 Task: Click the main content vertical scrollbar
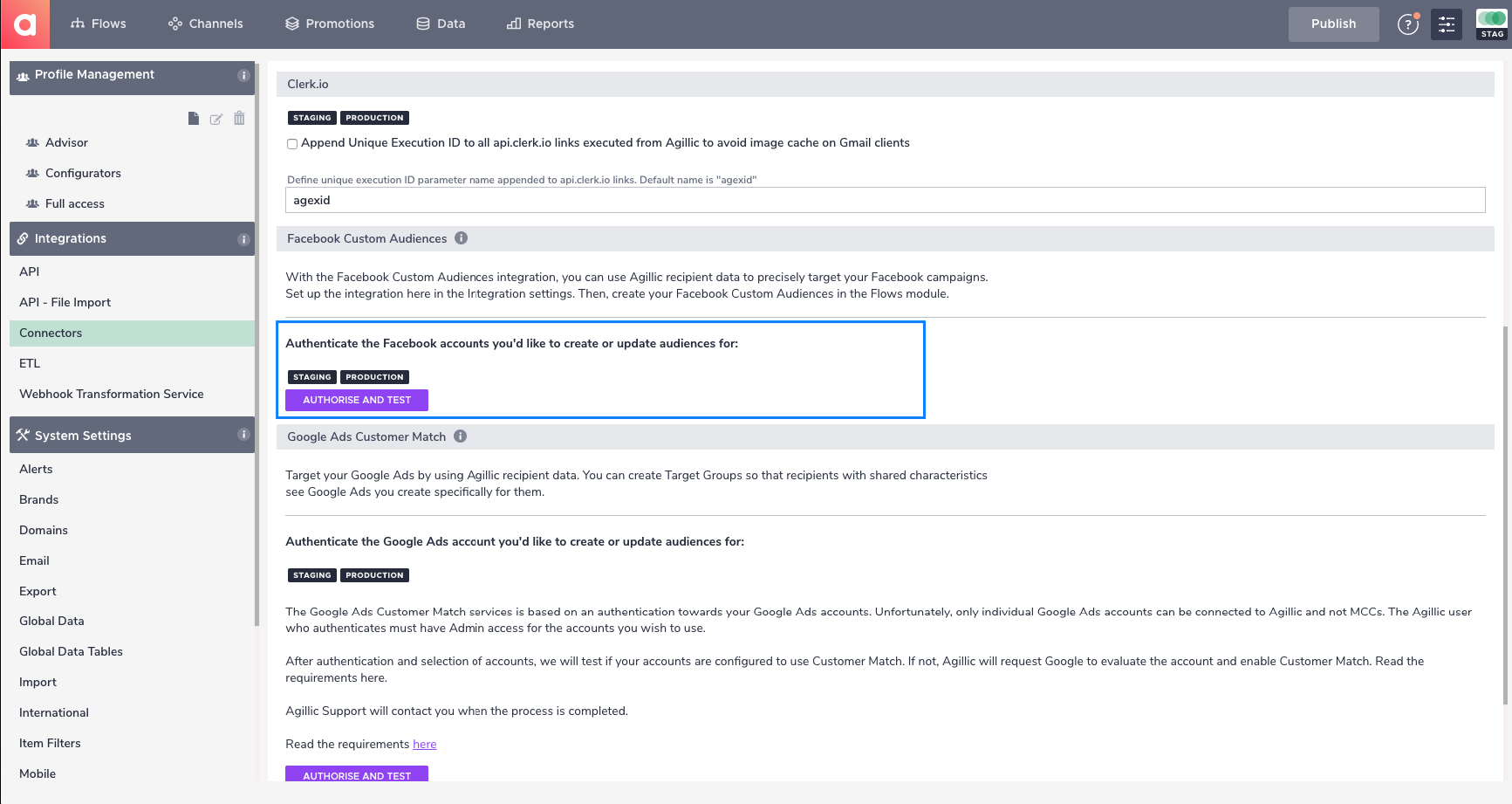pyautogui.click(x=1506, y=515)
